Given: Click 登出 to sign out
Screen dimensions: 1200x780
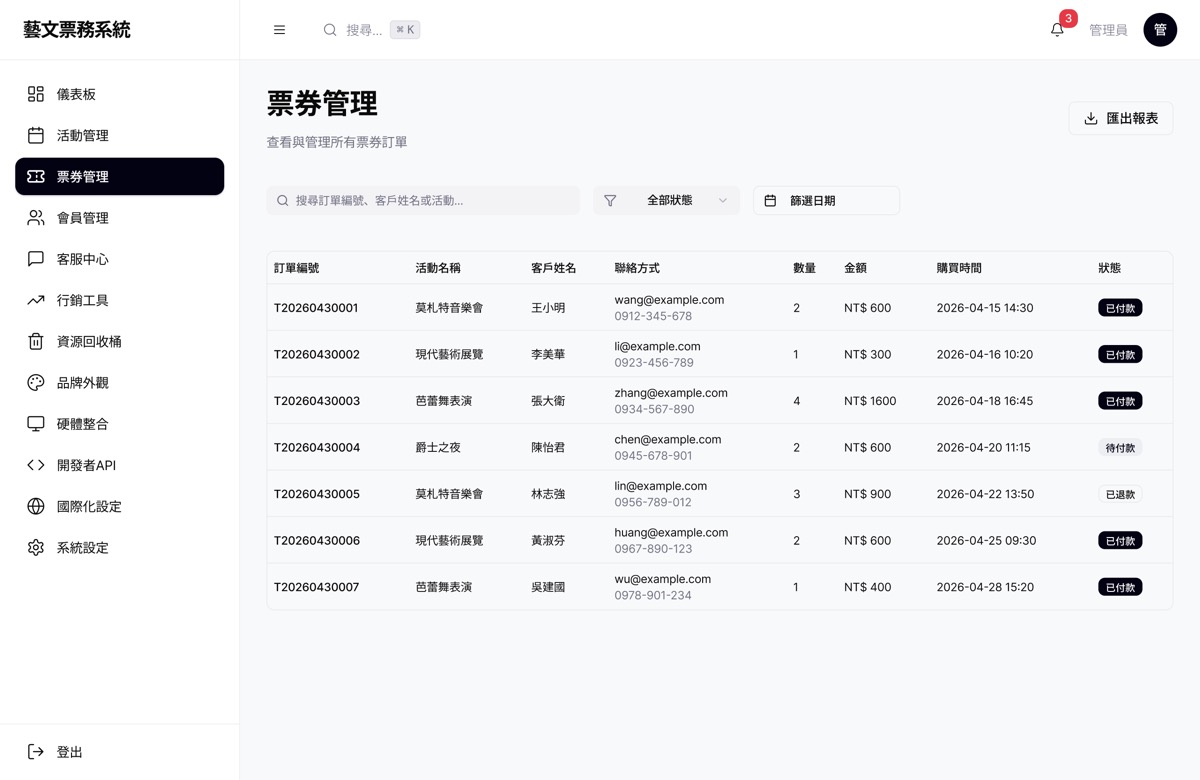Looking at the screenshot, I should tap(120, 752).
